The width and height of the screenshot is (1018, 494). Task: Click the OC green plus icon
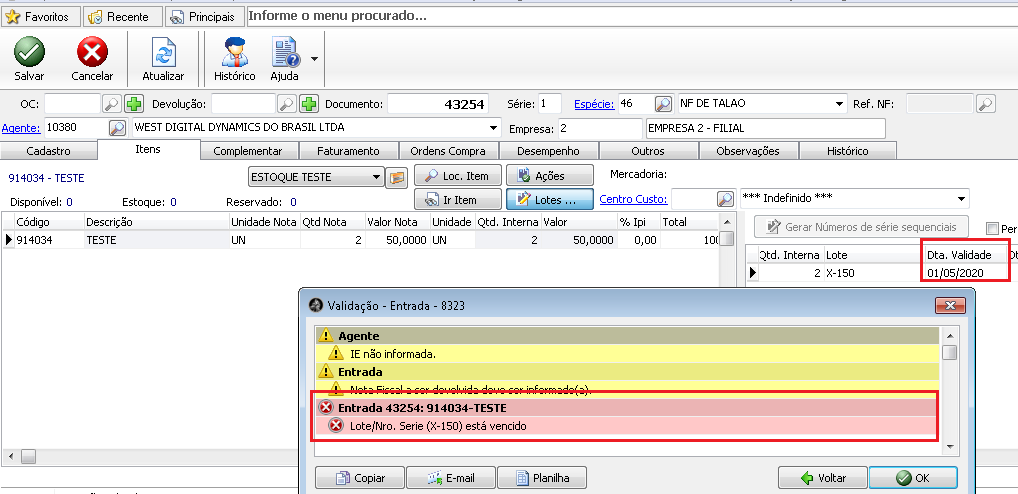click(x=134, y=104)
